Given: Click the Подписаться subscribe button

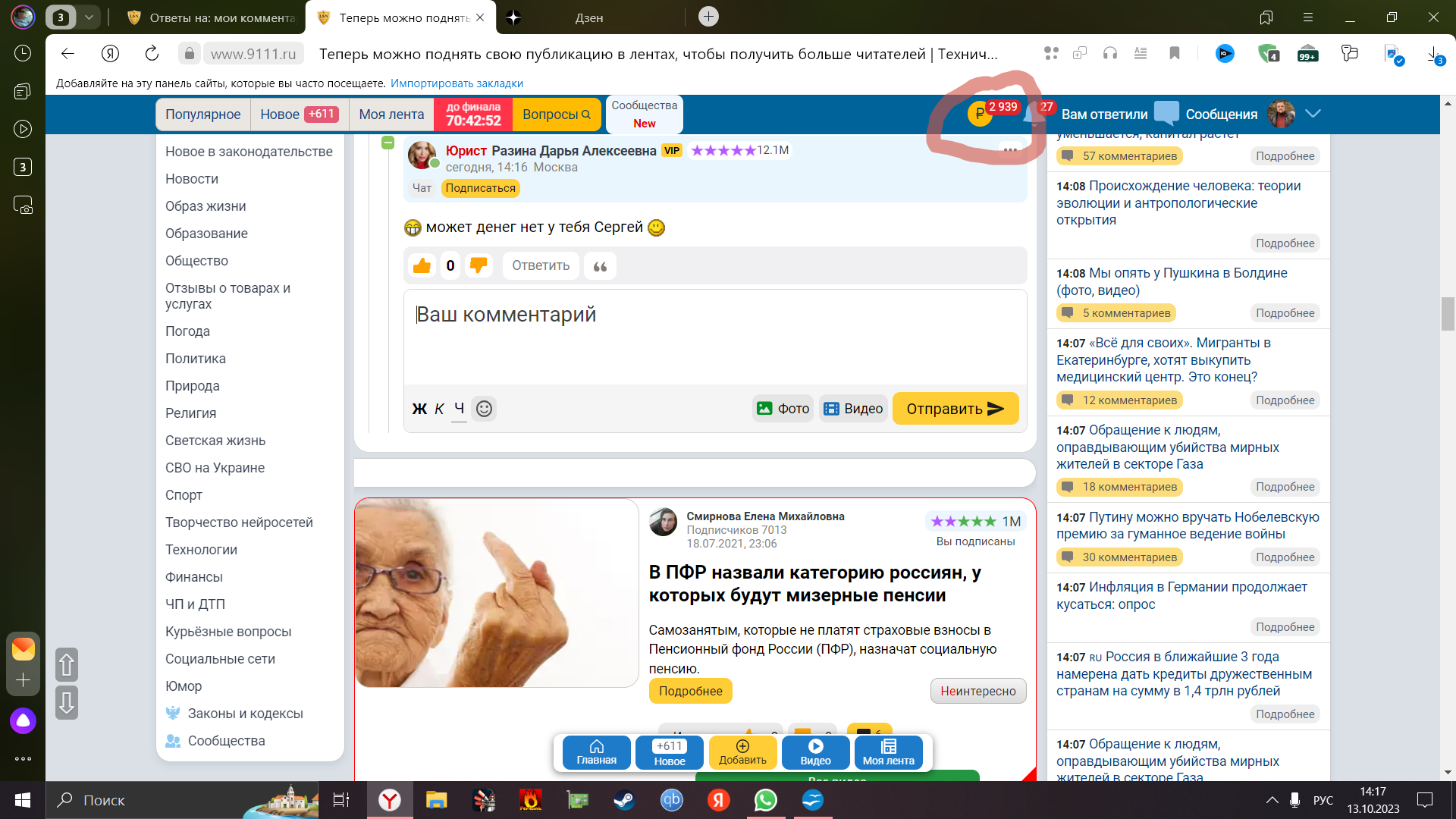Looking at the screenshot, I should pyautogui.click(x=480, y=188).
